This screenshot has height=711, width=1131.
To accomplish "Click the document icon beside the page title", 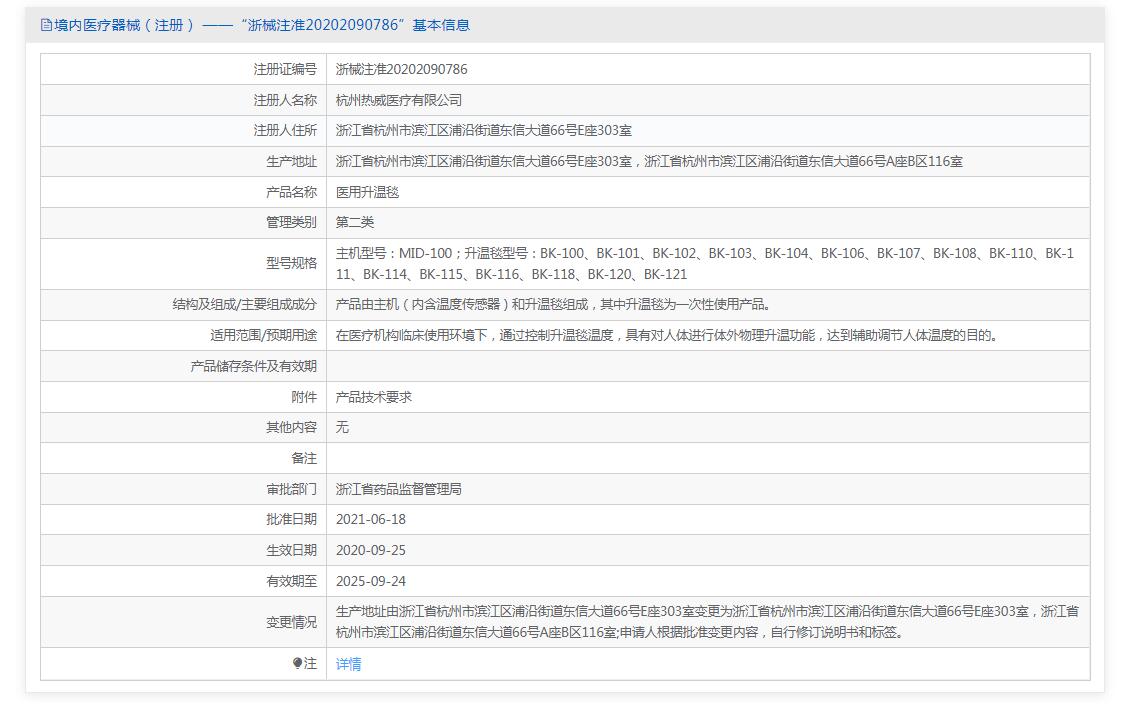I will coord(46,25).
